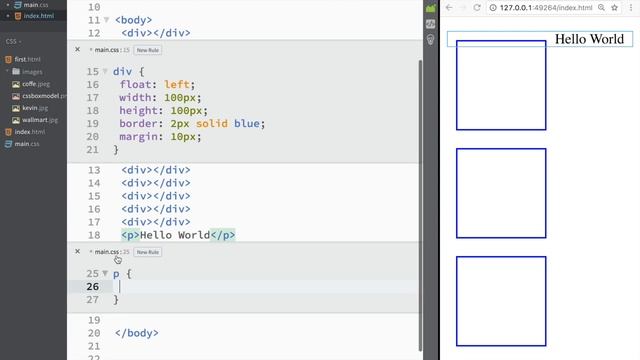
Task: Click the '<div></div>' on line 17
Action: [x=156, y=222]
